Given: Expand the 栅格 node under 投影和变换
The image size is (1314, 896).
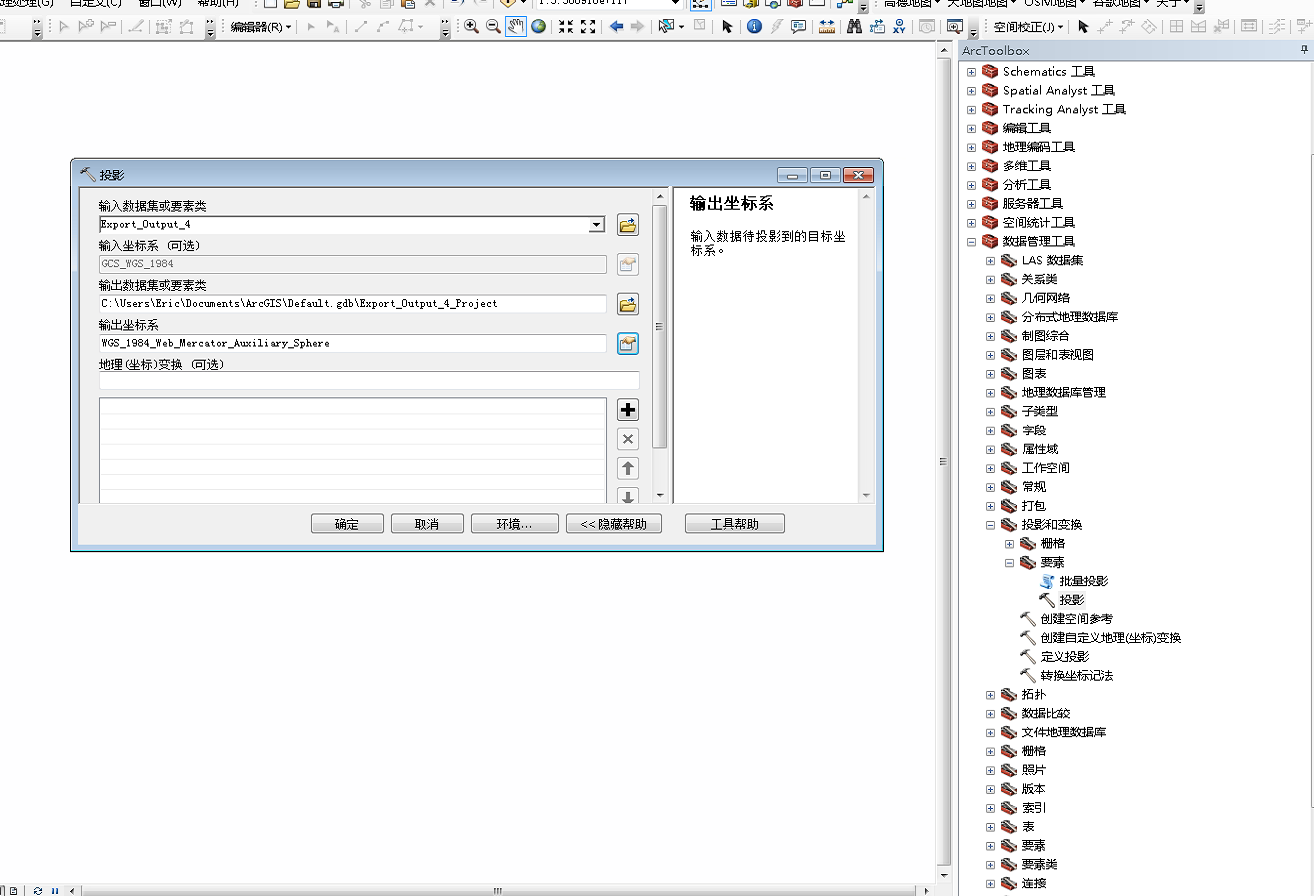Looking at the screenshot, I should (x=1009, y=543).
